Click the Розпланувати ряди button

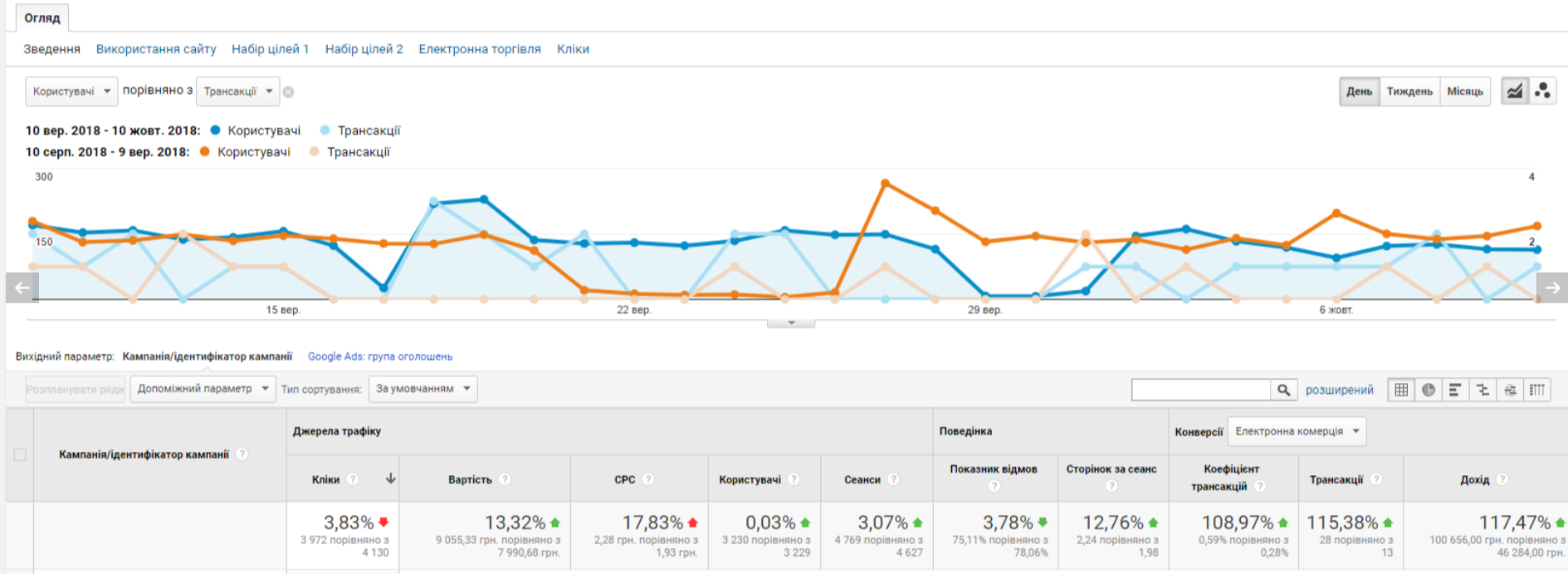[76, 389]
